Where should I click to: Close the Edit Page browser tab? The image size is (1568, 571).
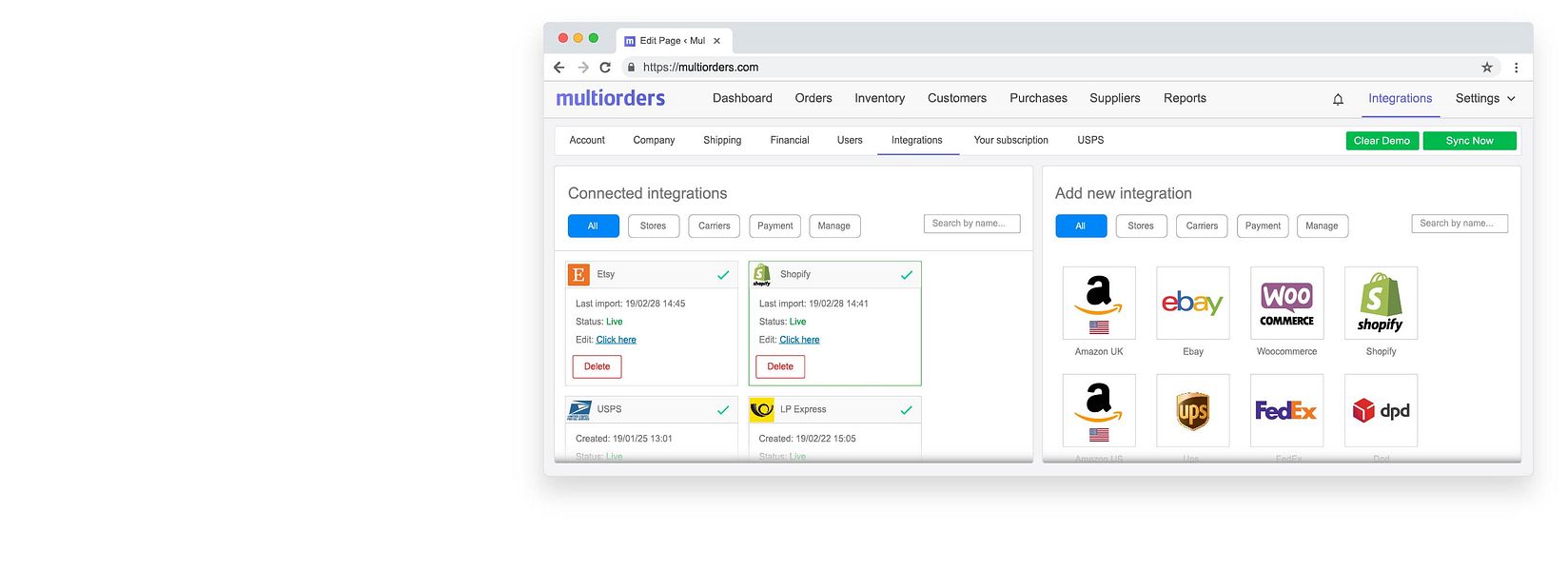tap(716, 41)
